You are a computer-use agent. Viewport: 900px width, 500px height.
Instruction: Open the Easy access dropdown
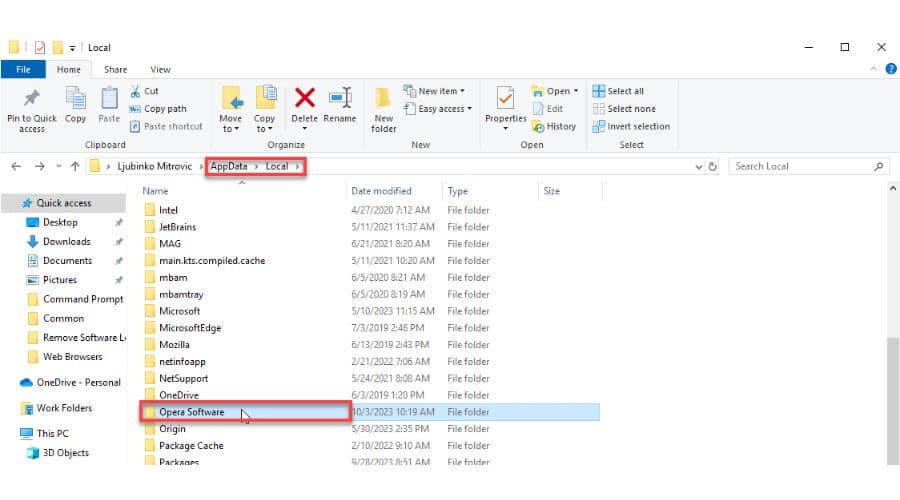pos(438,108)
